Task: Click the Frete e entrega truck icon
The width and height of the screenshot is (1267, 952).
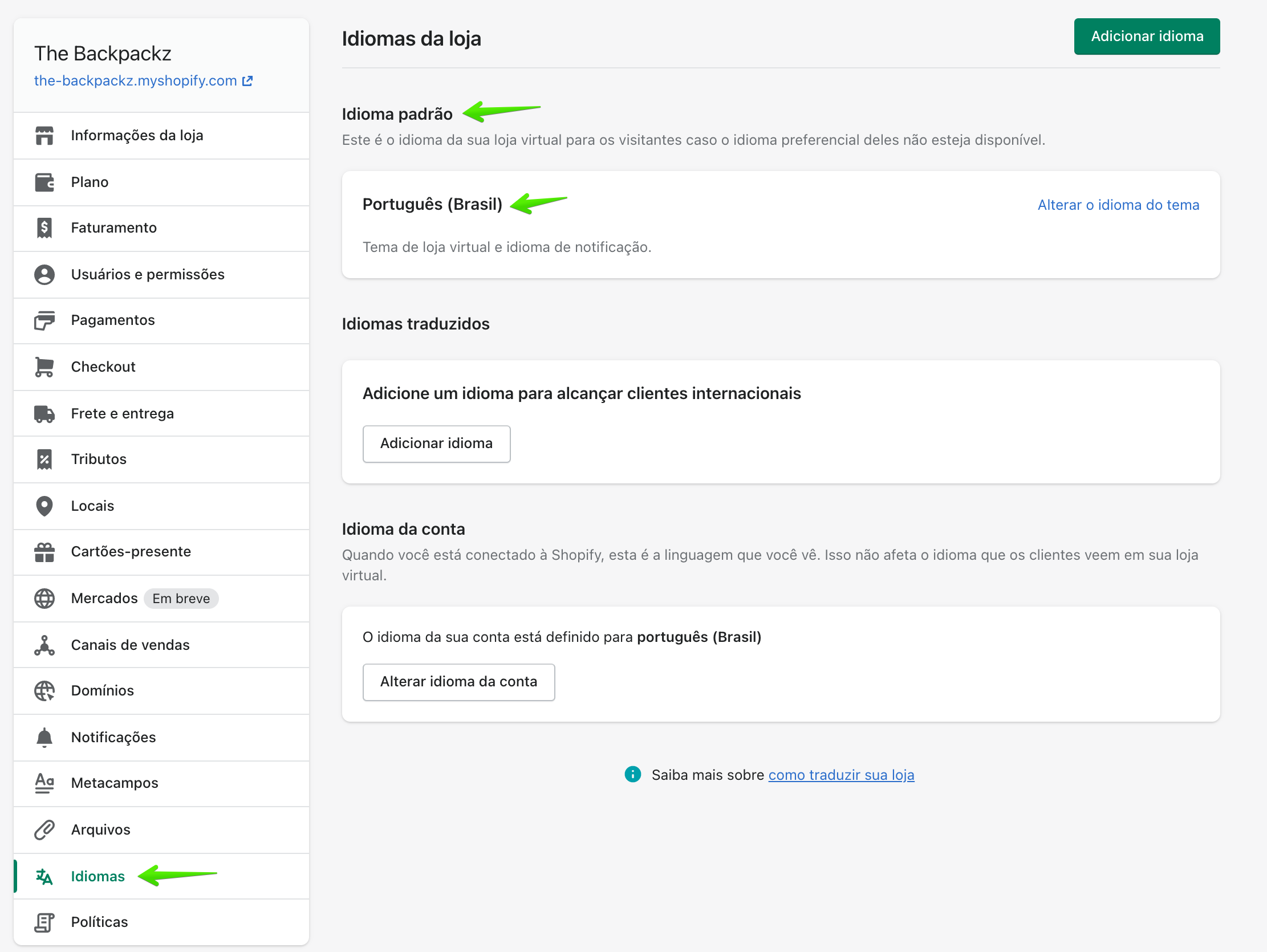Action: click(44, 413)
